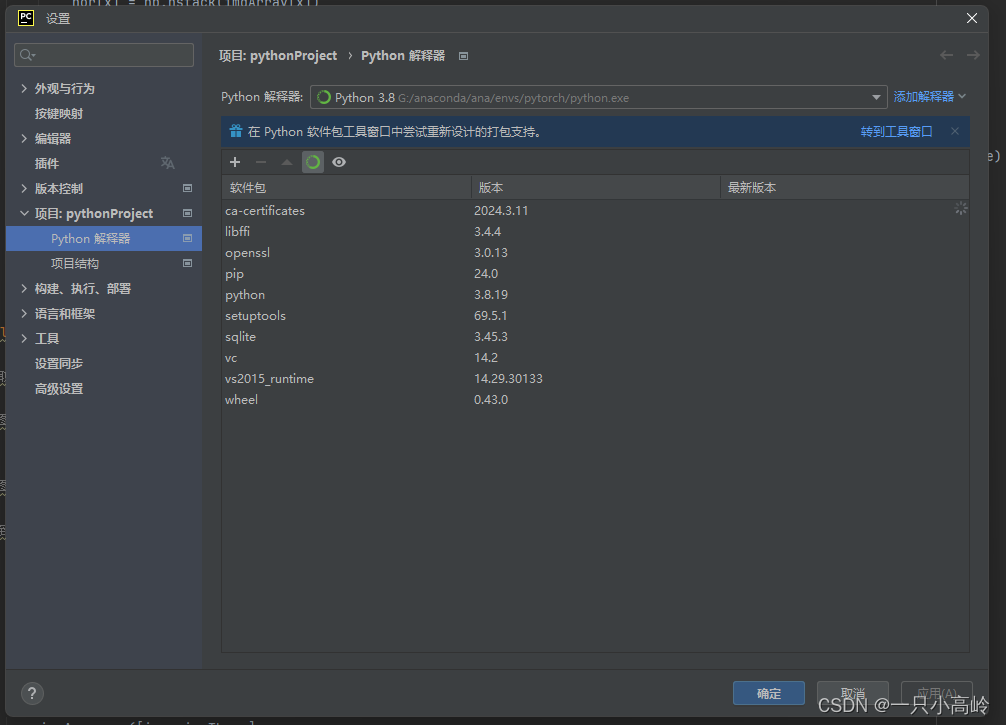
Task: Click the 版本 column header
Action: click(595, 187)
